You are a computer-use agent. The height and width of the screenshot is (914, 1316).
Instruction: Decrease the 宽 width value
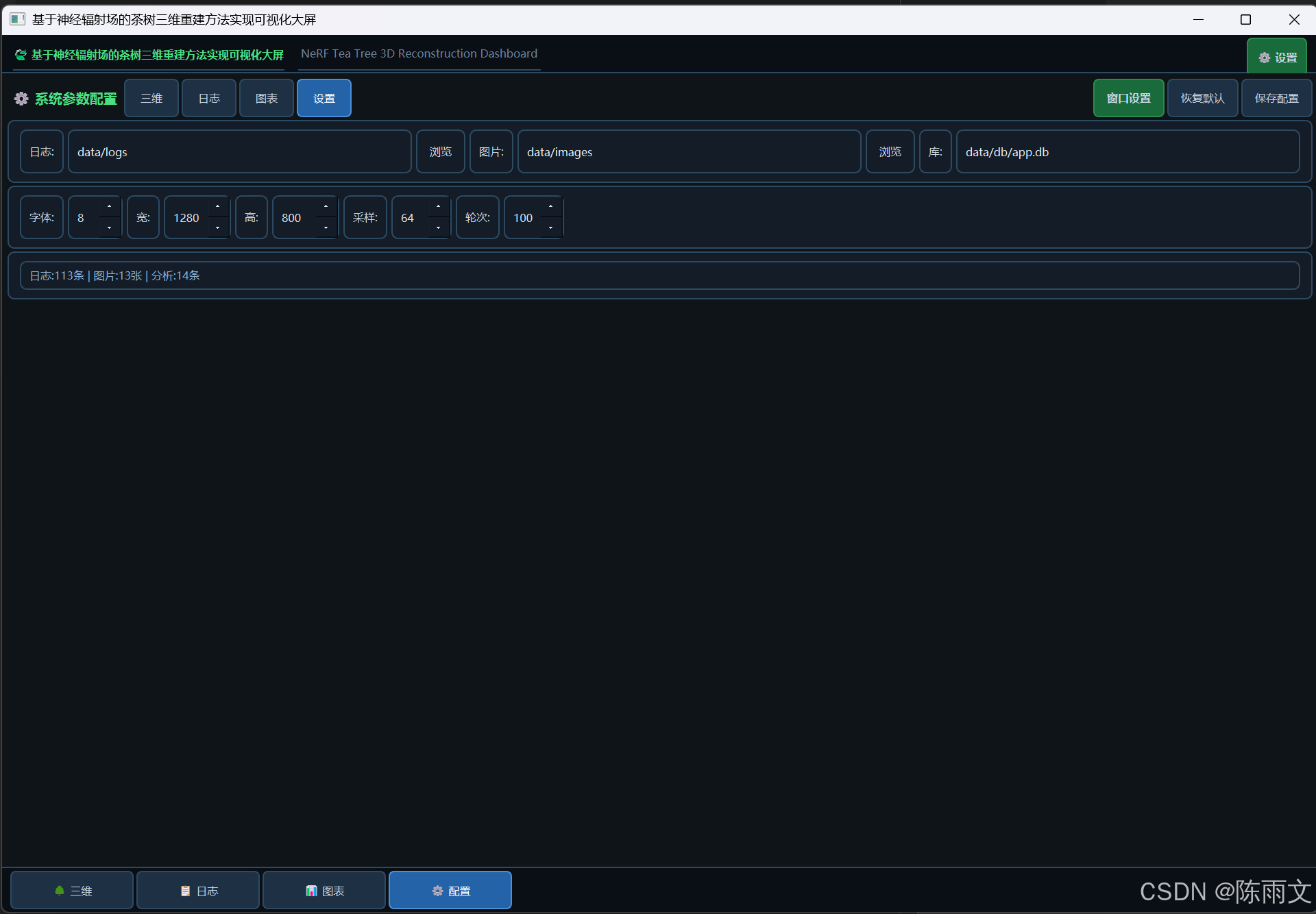pos(218,227)
